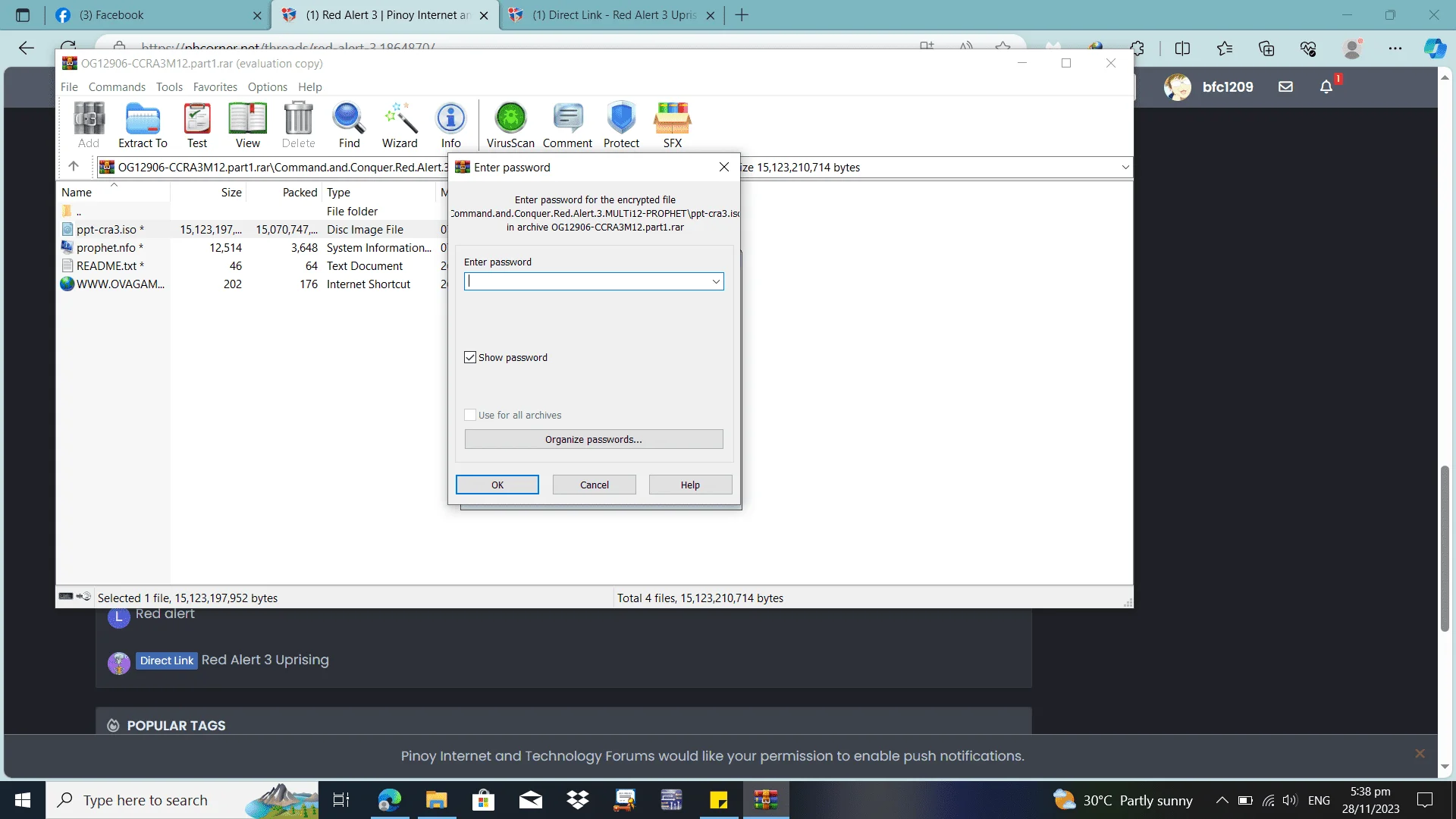This screenshot has width=1456, height=819.
Task: Open the Commands menu
Action: tap(117, 86)
